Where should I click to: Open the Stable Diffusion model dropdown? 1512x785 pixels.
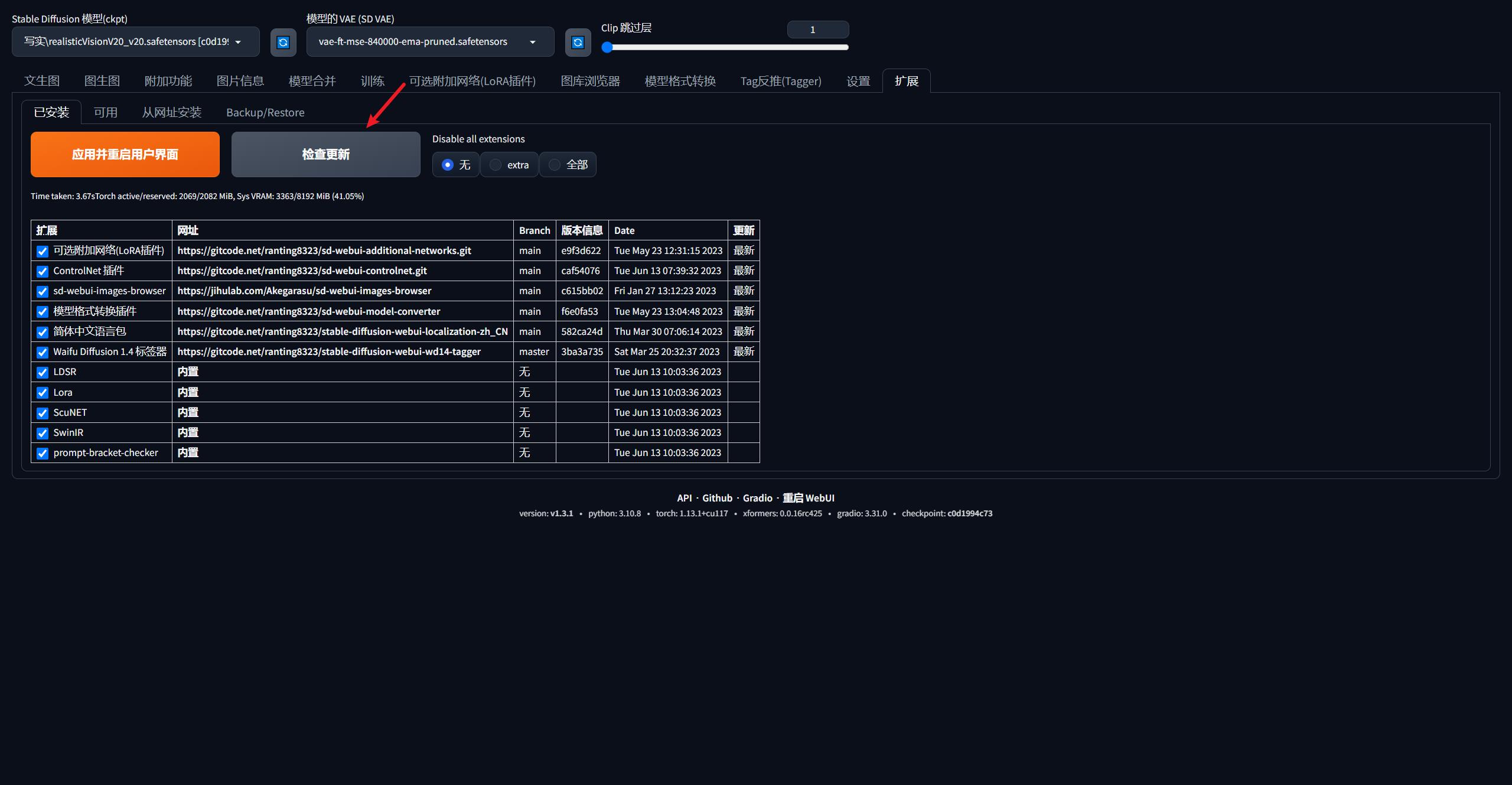tap(135, 42)
